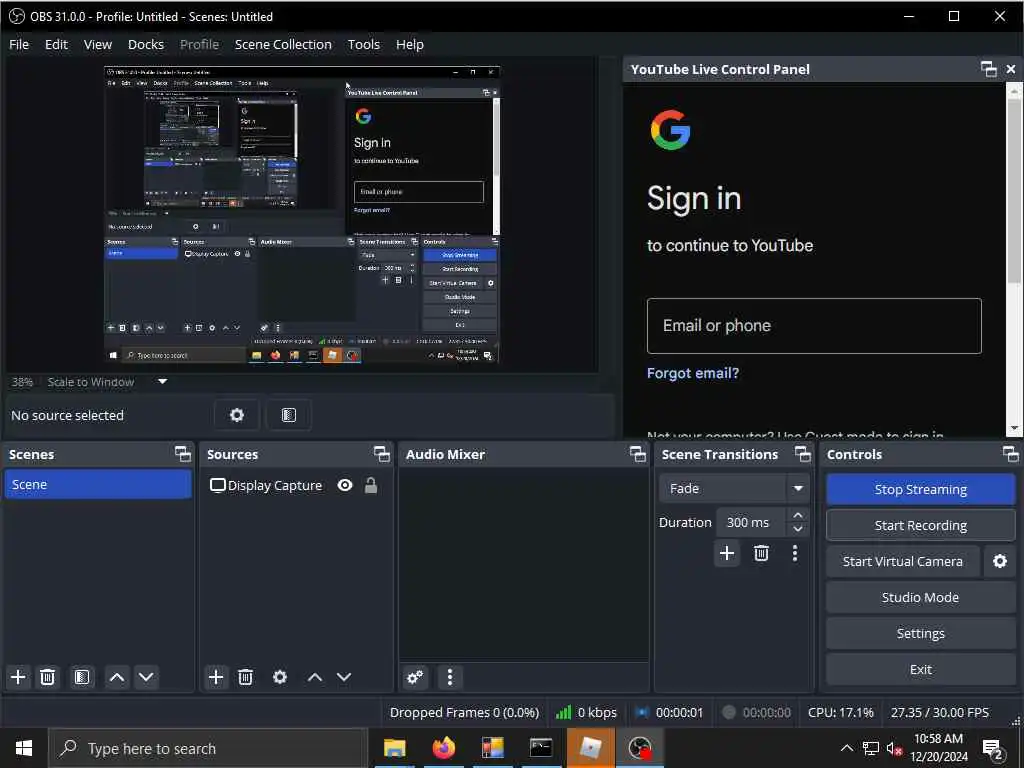This screenshot has width=1024, height=768.
Task: Float the YouTube Live Control Panel dock
Action: point(989,69)
